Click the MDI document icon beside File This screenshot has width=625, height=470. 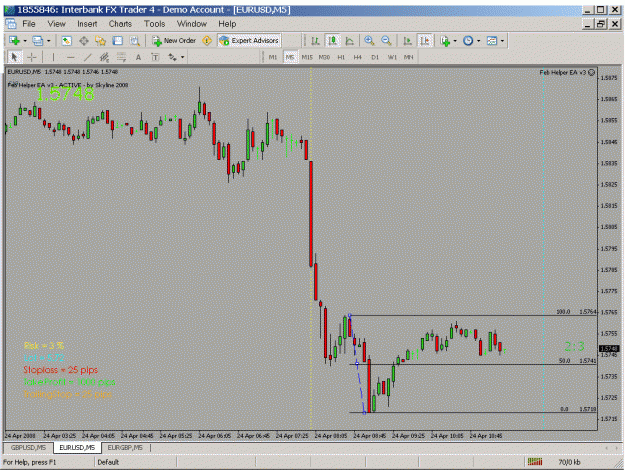(11, 24)
